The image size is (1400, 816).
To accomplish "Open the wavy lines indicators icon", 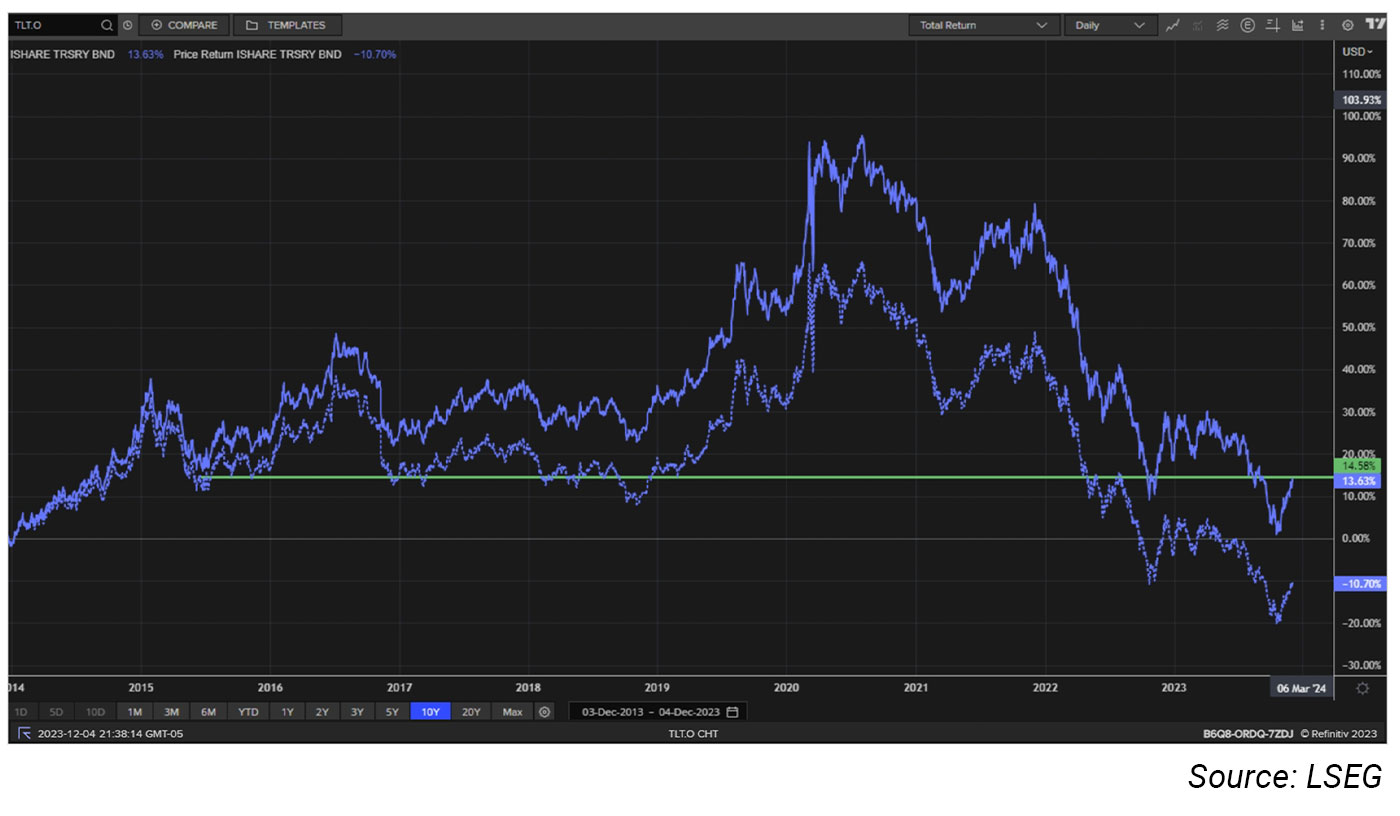I will [1222, 25].
